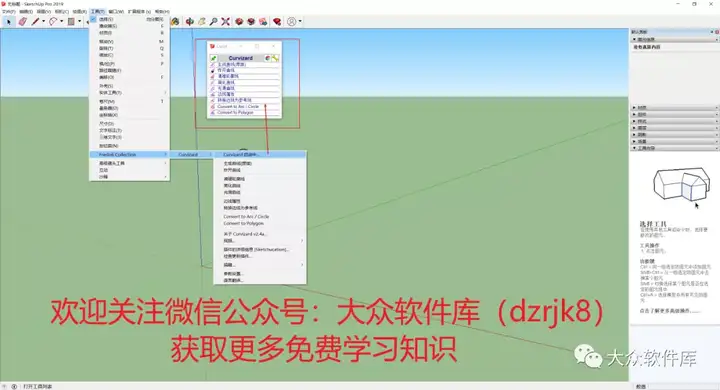
Task: Click the Sketchucation menu entry
Action: 260,249
